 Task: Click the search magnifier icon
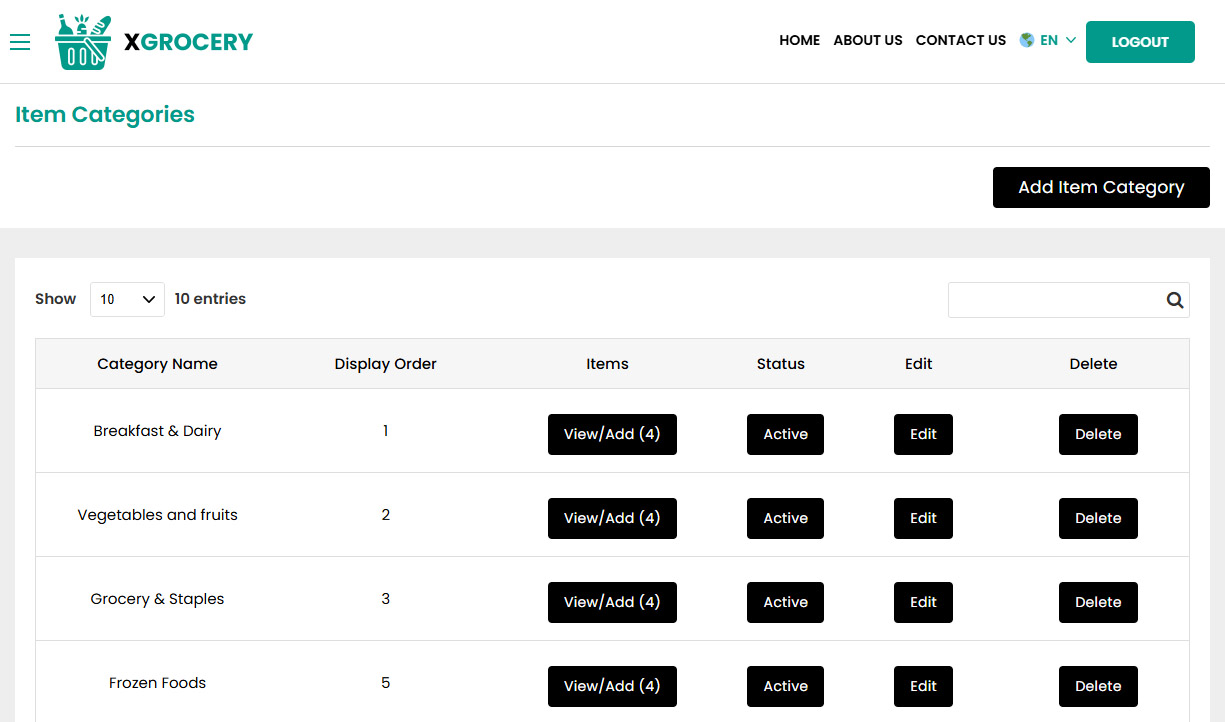pyautogui.click(x=1174, y=299)
